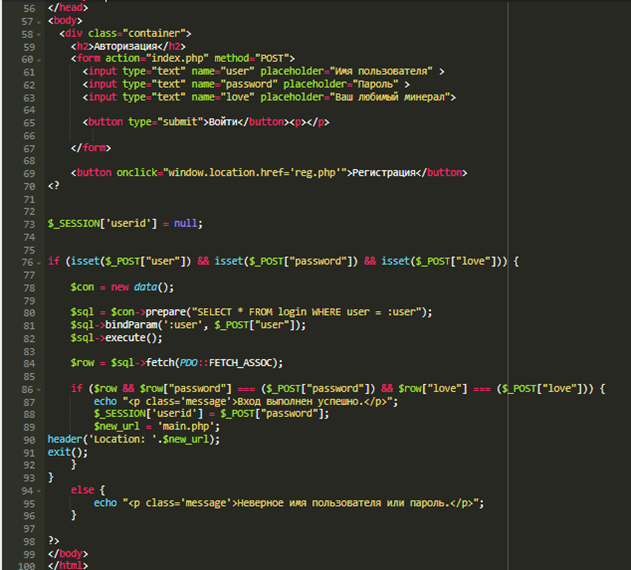631x570 pixels.
Task: Click the "index.php" form action value
Action: tap(177, 58)
